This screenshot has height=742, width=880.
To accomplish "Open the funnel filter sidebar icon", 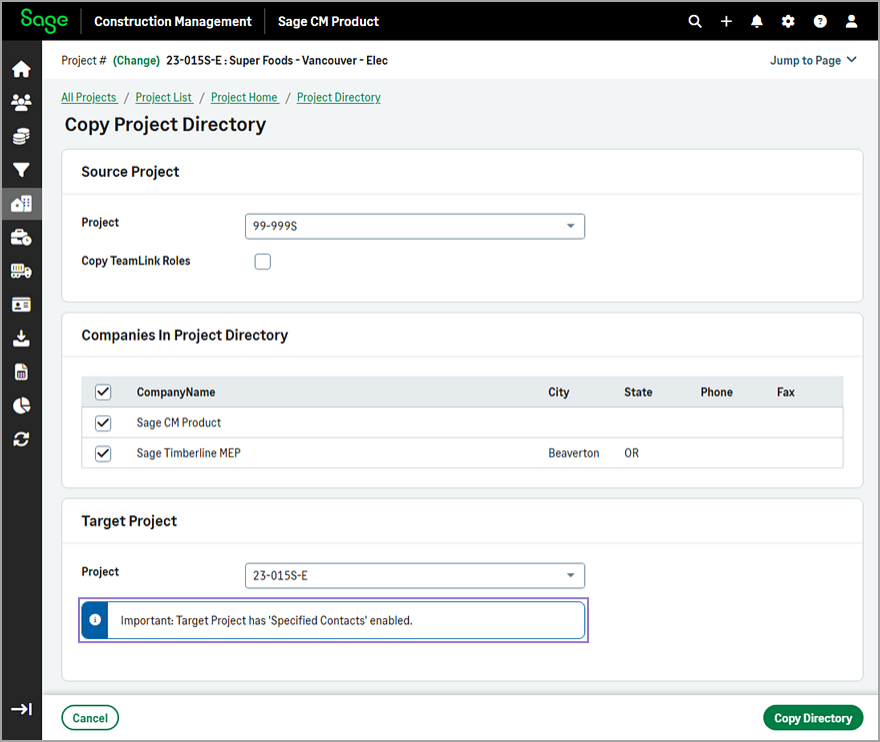I will click(21, 170).
